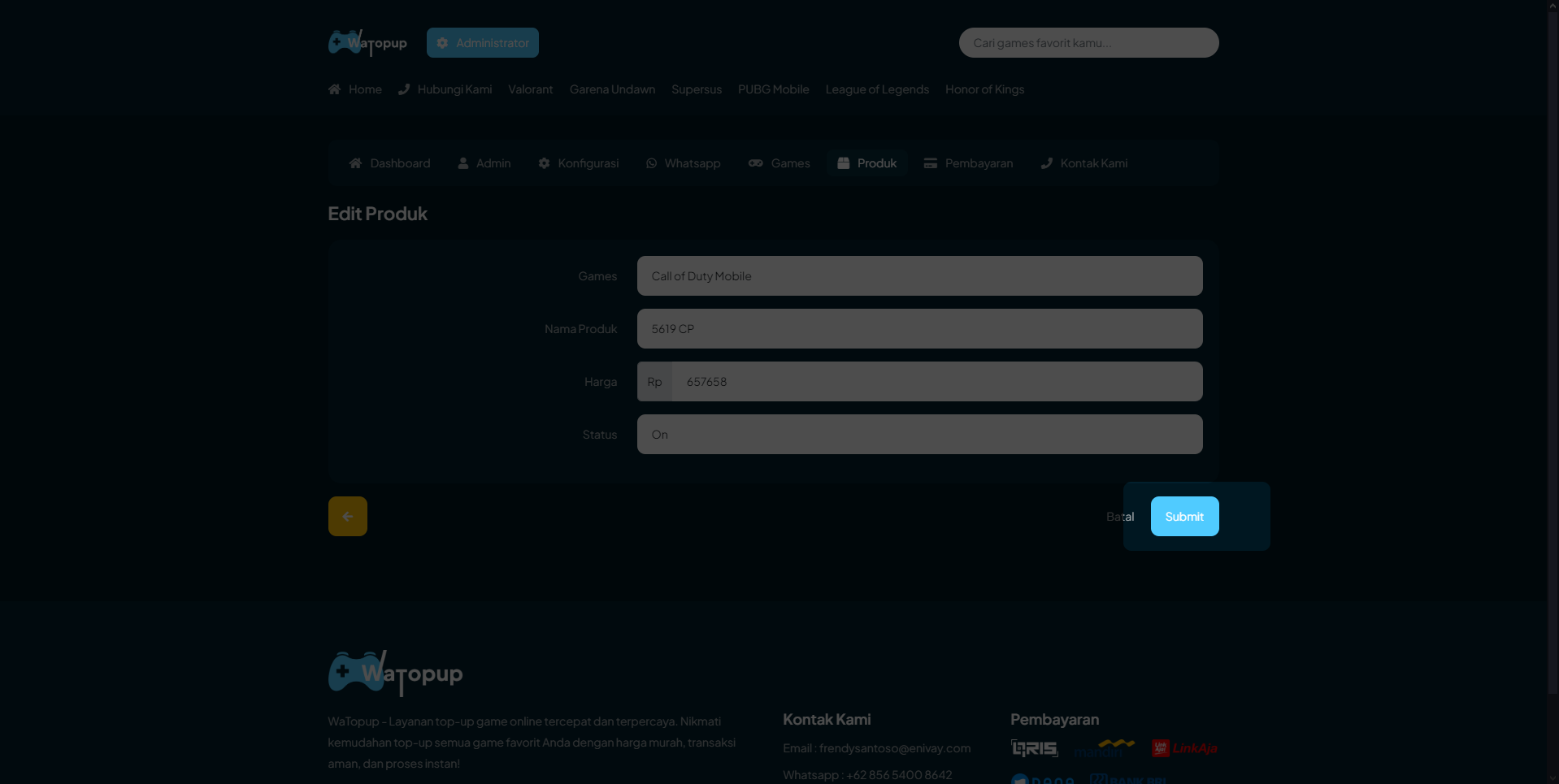Click the Dashboard house icon
1559x784 pixels.
[x=355, y=163]
